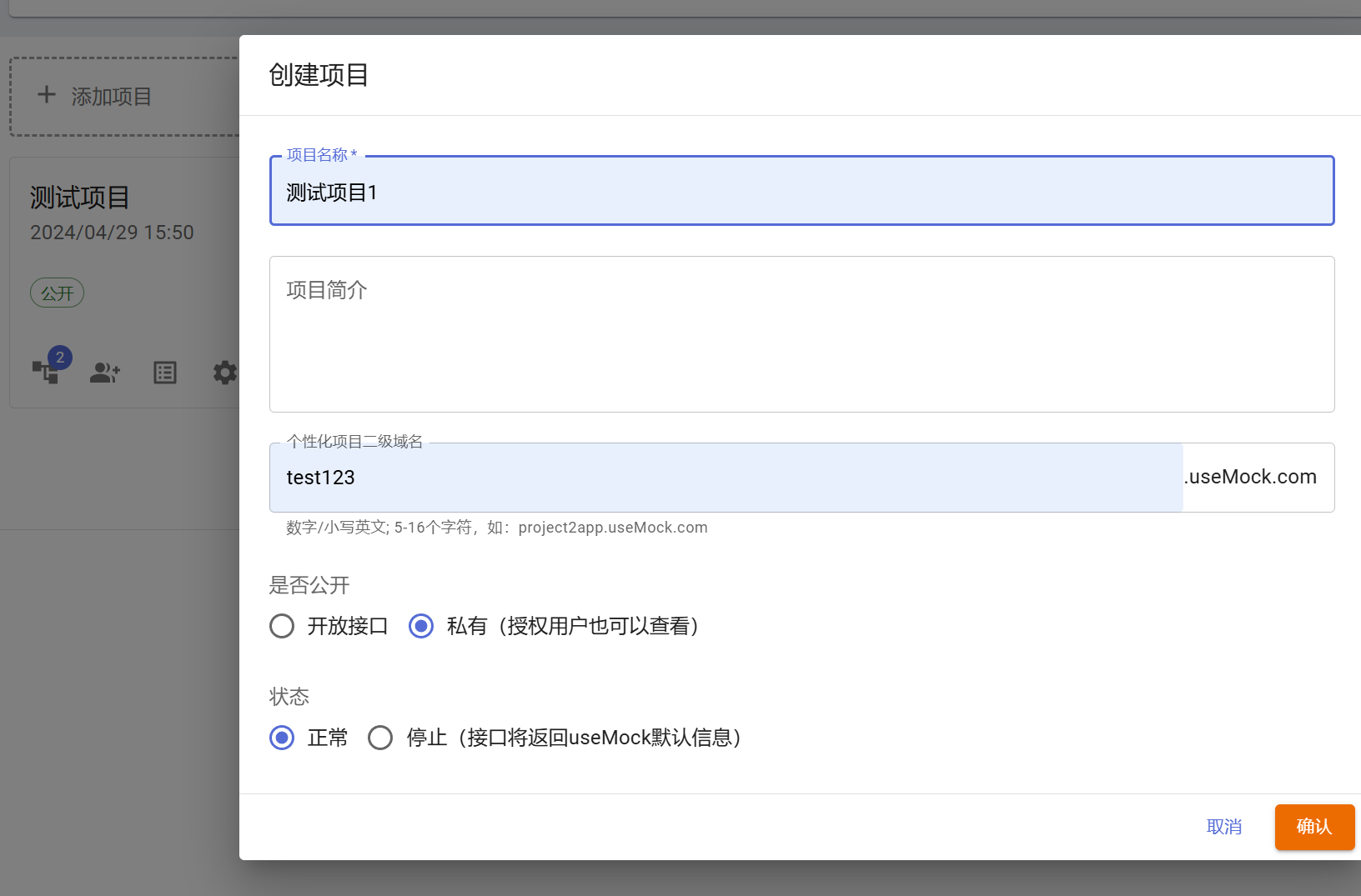Select the 私有 visibility radio option
Screen dimensions: 1361x896
point(421,626)
